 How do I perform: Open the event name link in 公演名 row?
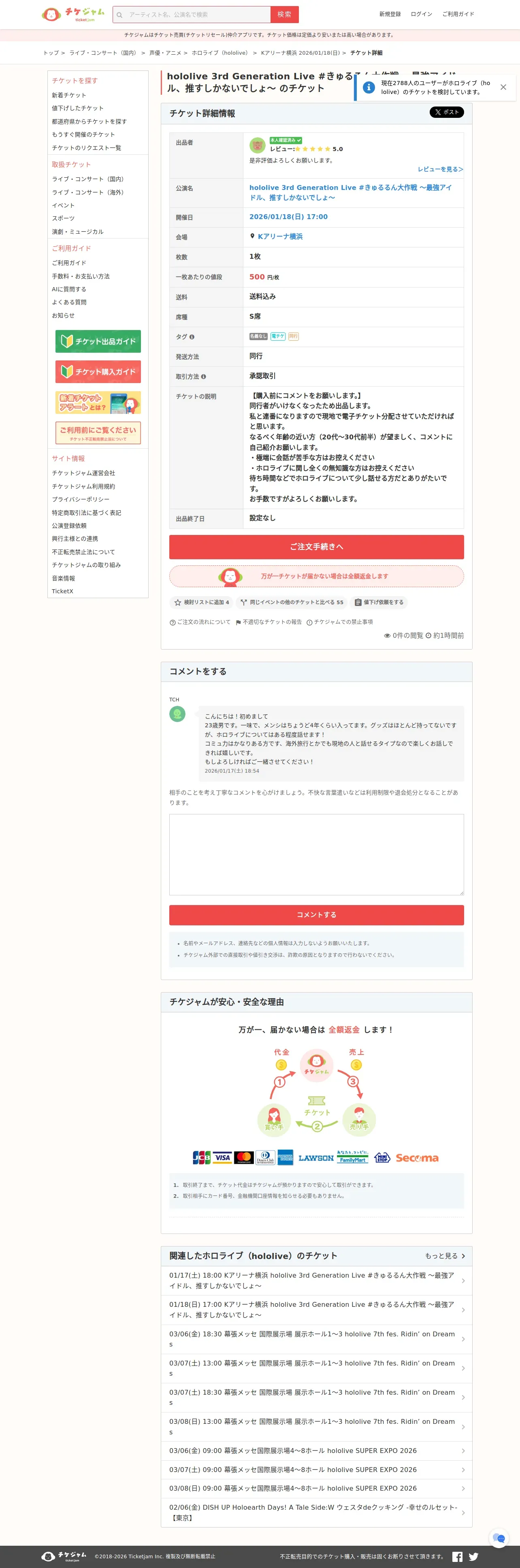[351, 192]
